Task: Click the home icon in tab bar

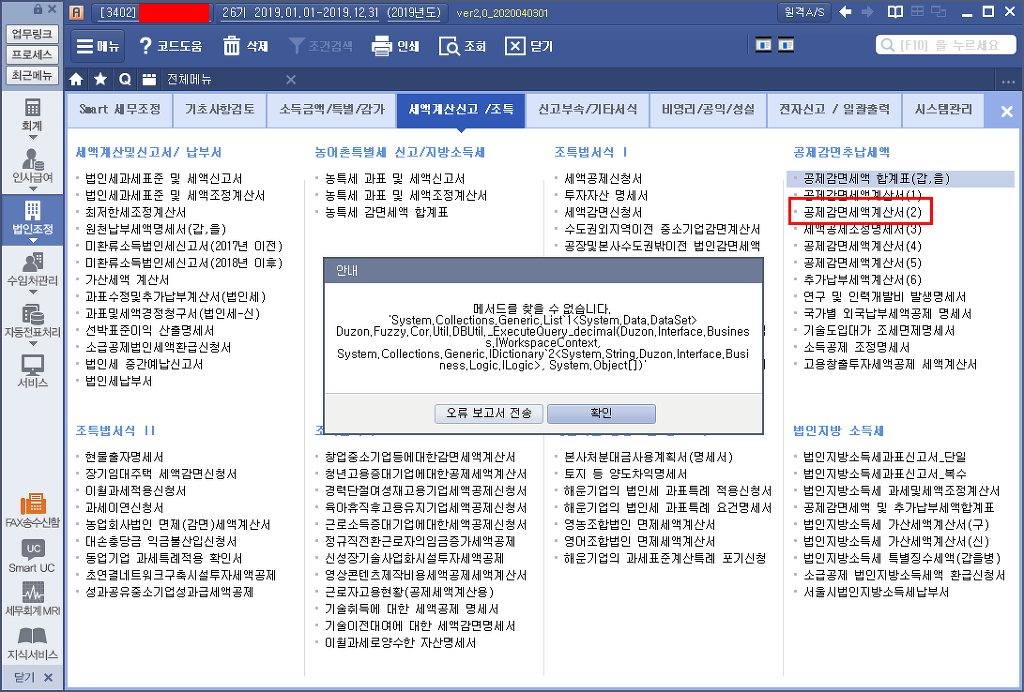Action: click(76, 79)
